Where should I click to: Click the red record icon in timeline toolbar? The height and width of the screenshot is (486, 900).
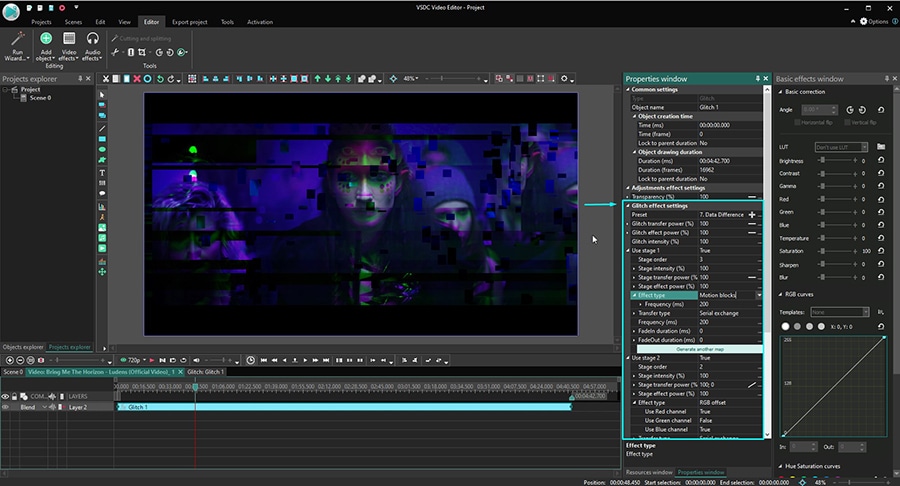(x=41, y=360)
